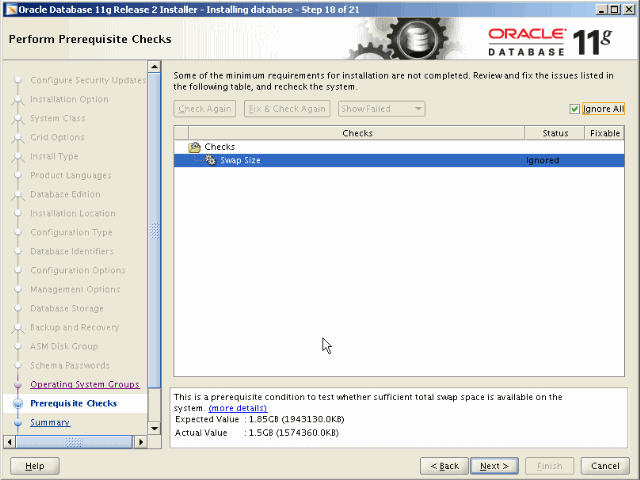Open the more details link
The image size is (640, 480).
[238, 408]
